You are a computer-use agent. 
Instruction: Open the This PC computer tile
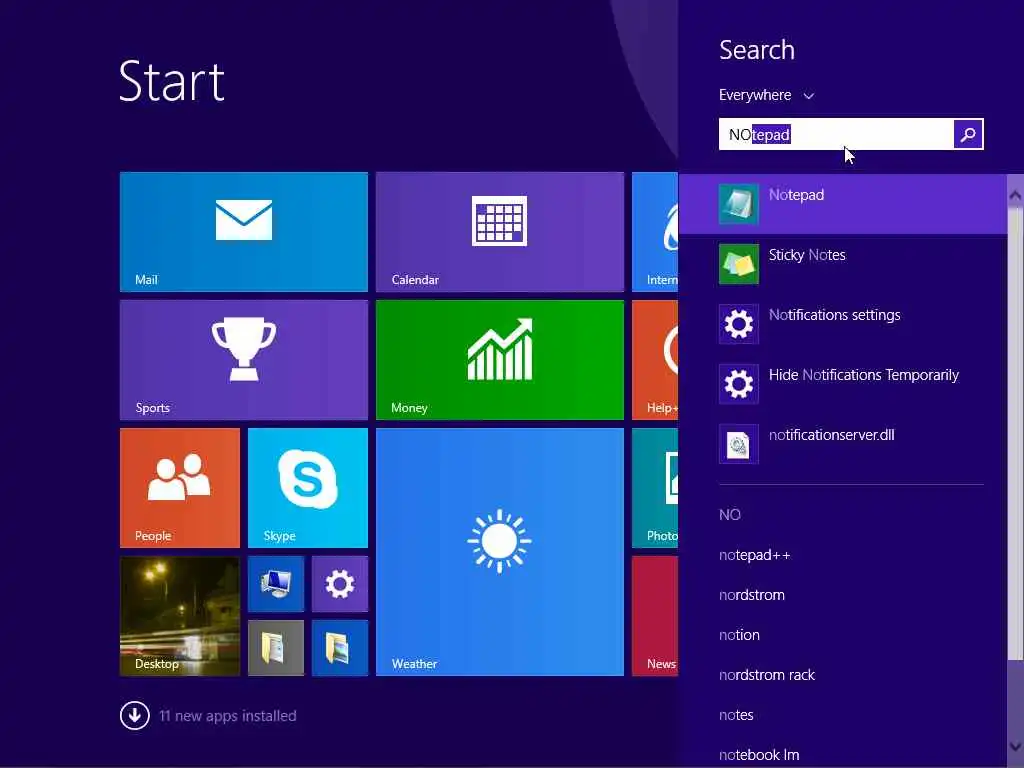pos(276,584)
